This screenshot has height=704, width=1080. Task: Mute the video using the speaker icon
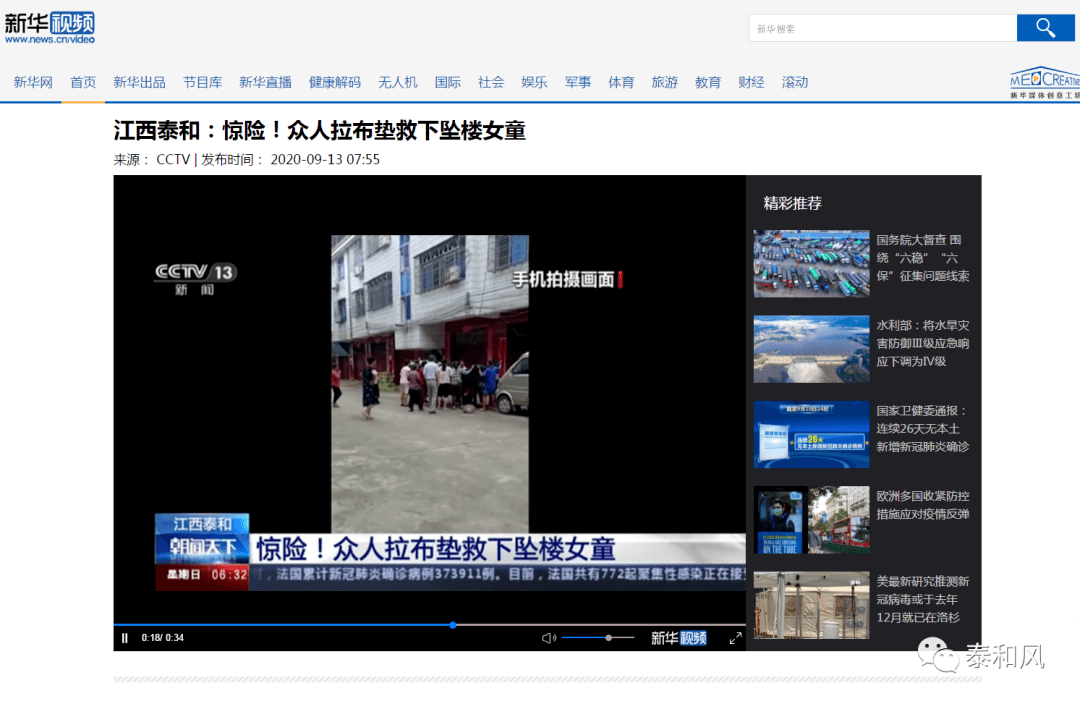pos(548,638)
